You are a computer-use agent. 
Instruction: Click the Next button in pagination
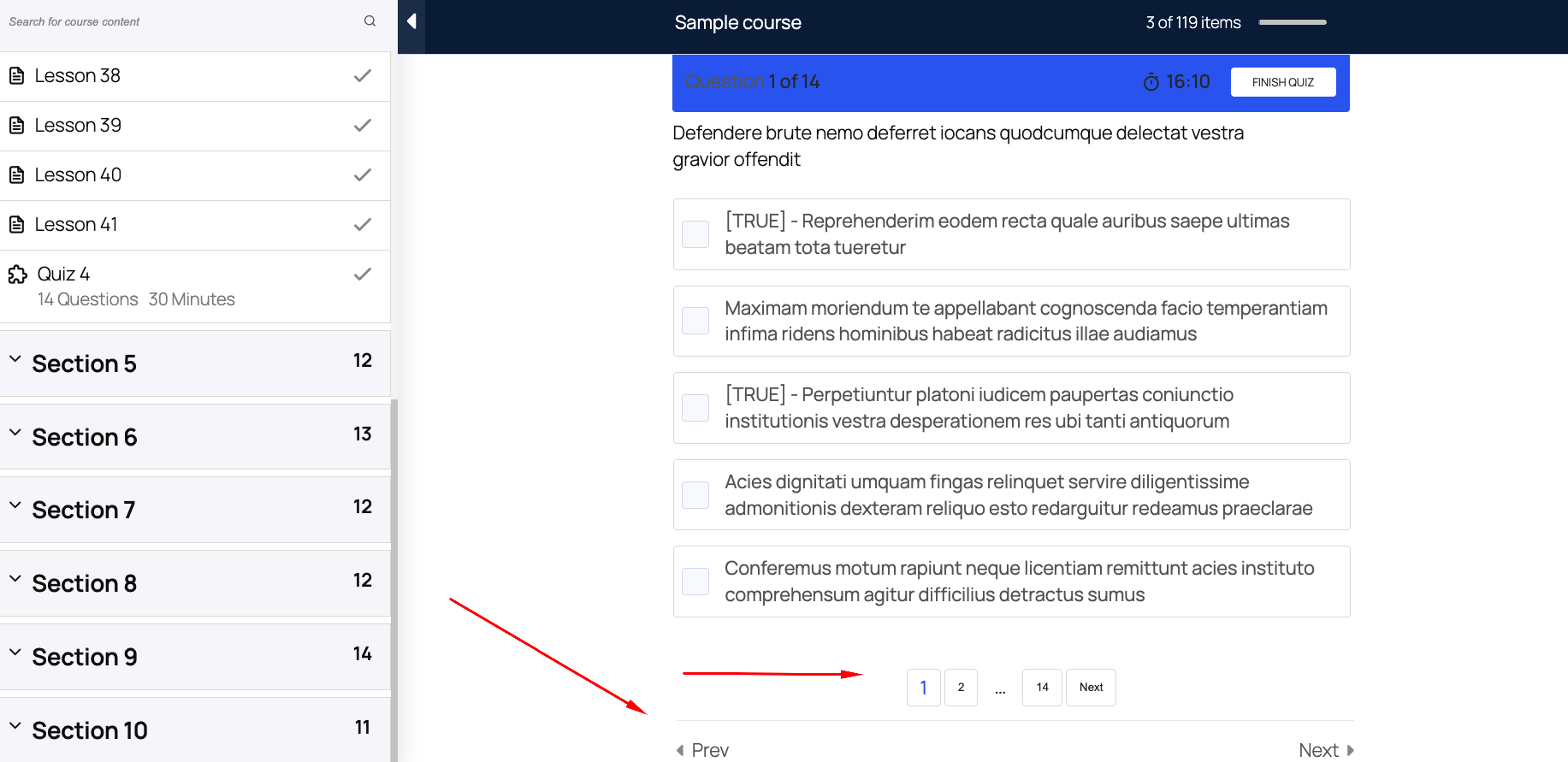click(1091, 688)
